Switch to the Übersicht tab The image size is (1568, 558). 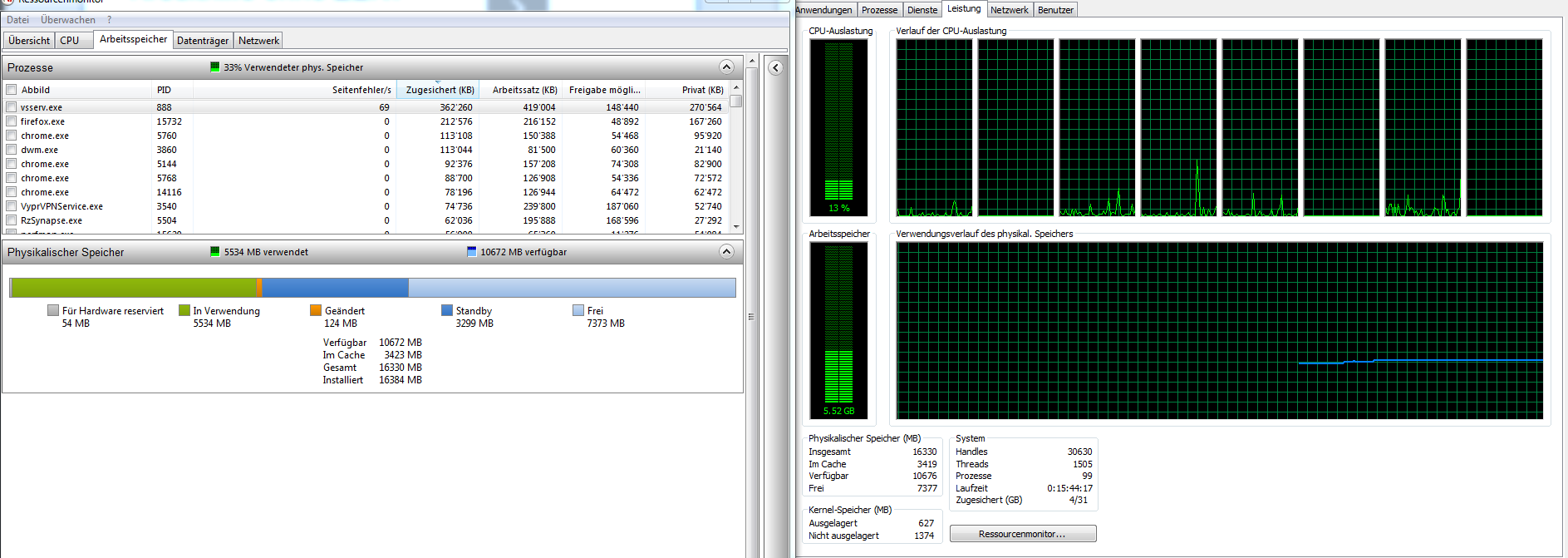[29, 41]
